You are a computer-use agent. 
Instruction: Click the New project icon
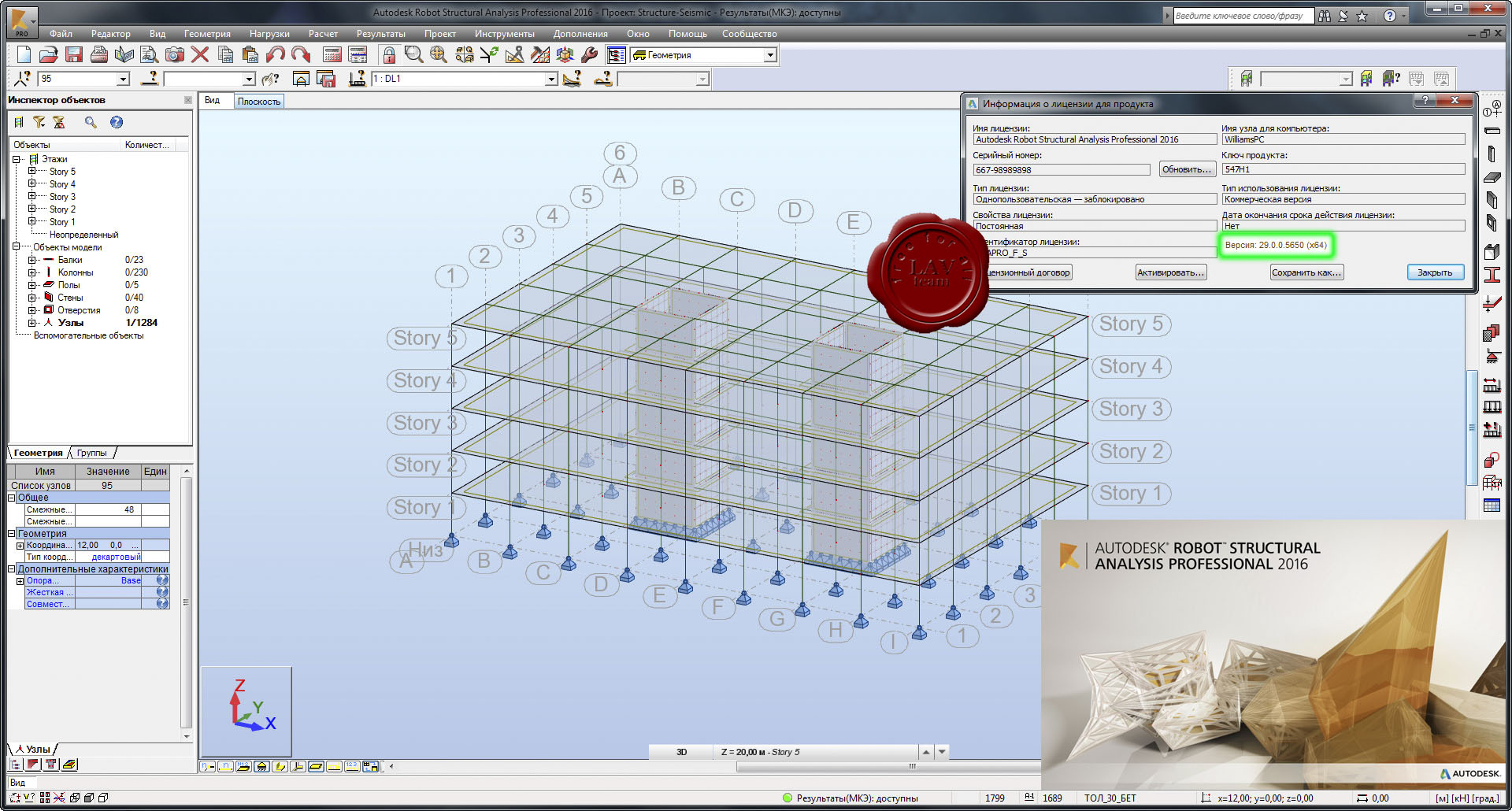coord(24,54)
